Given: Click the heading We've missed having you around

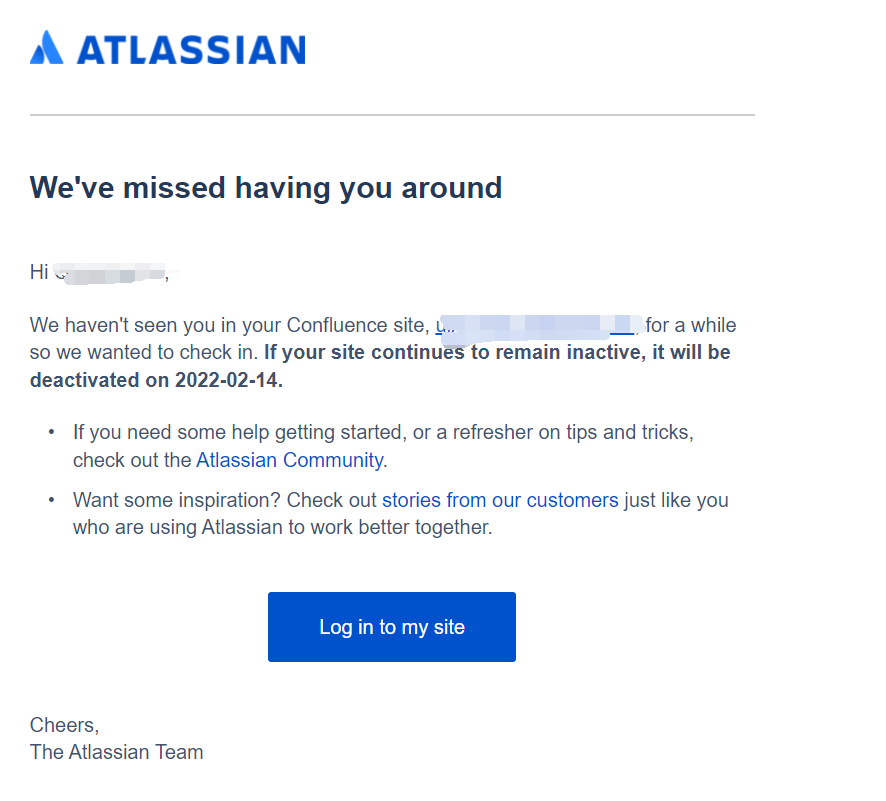Looking at the screenshot, I should [x=266, y=188].
